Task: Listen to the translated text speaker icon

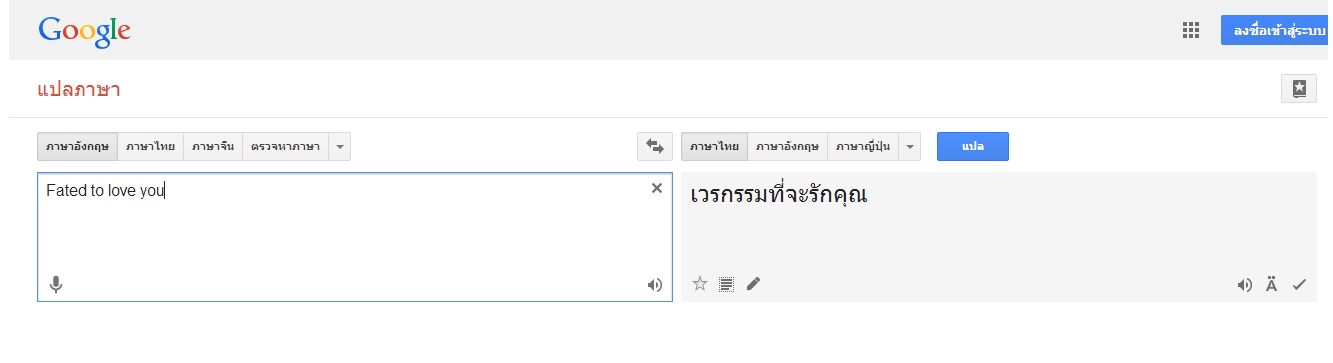Action: tap(1245, 285)
